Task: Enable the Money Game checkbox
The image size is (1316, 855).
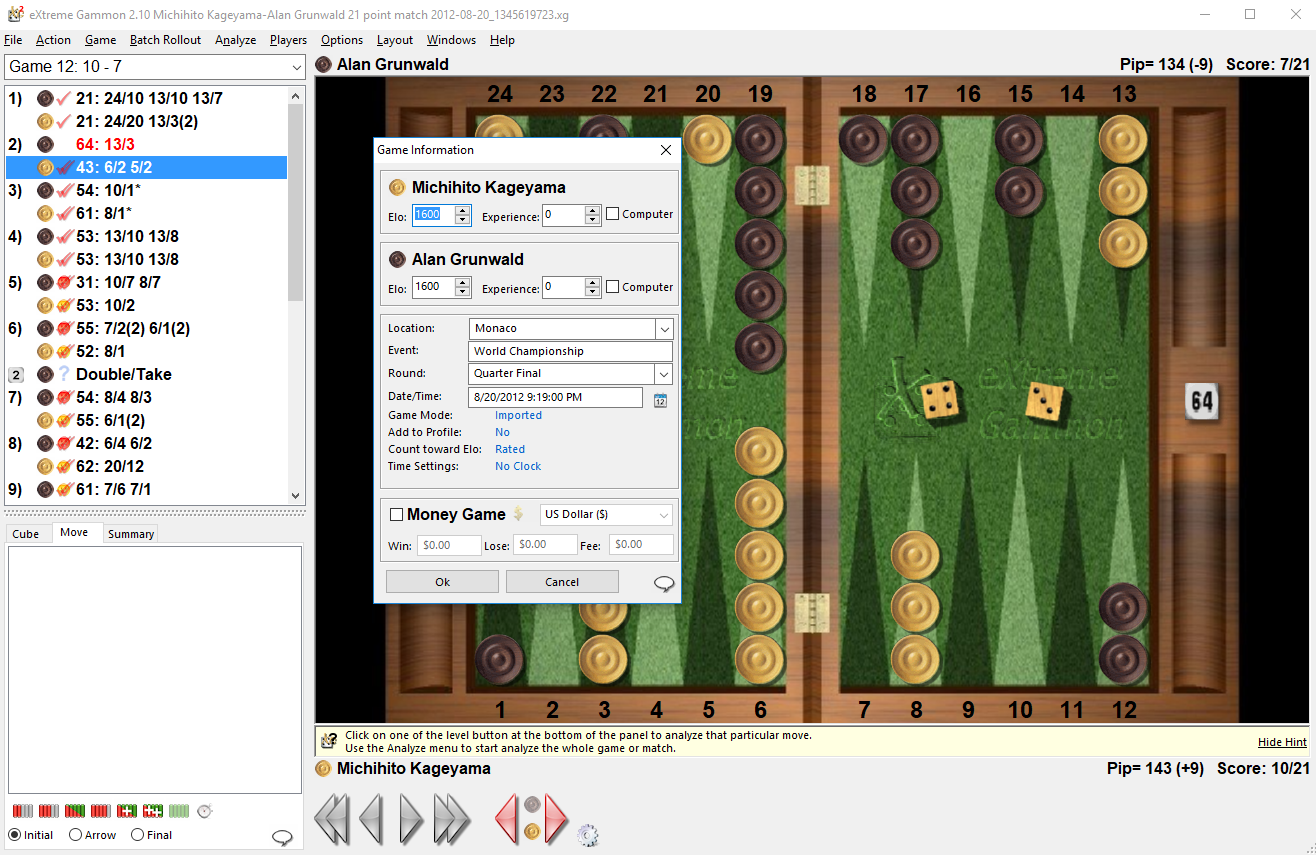Action: (396, 515)
